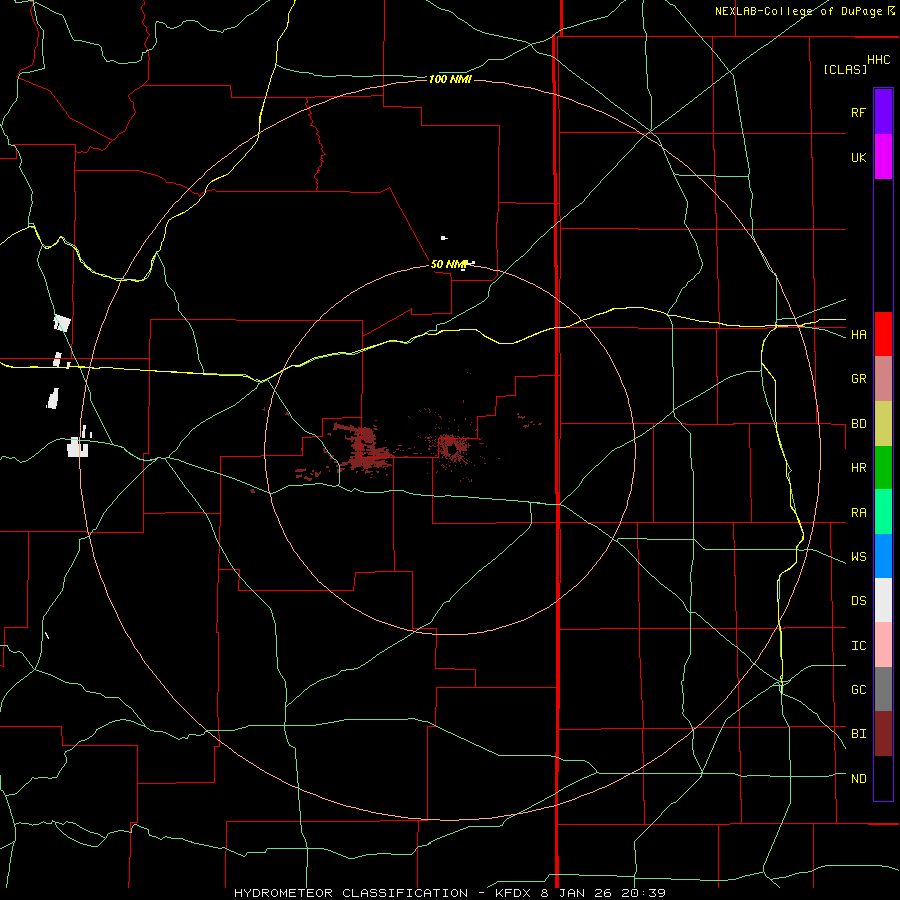This screenshot has height=900, width=900.
Task: Choose the mint green RA color swatch
Action: tap(883, 512)
